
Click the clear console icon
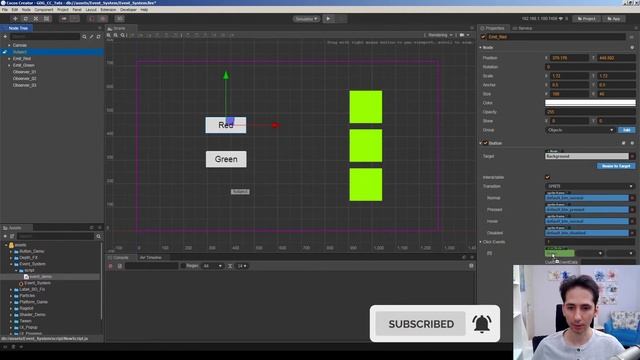point(111,266)
